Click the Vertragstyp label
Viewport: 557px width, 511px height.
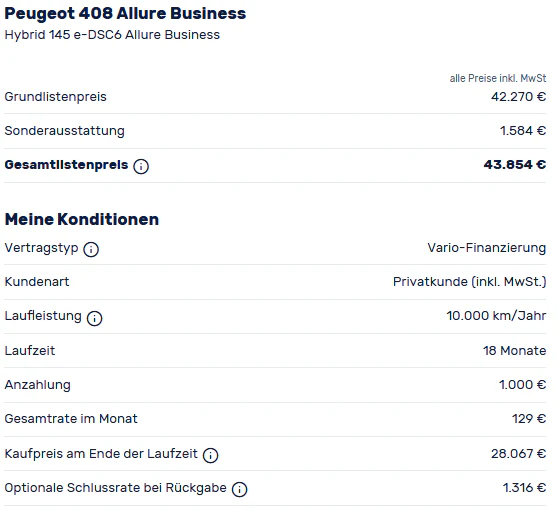point(41,248)
